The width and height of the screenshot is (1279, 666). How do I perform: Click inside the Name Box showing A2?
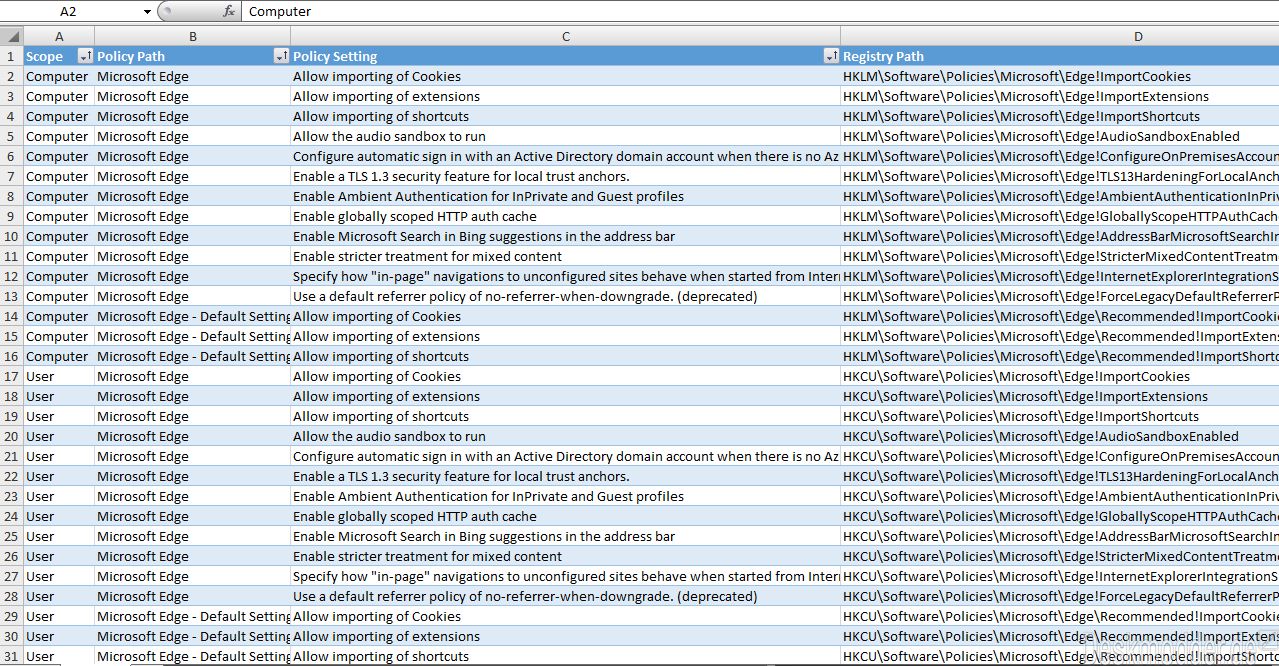[x=70, y=12]
